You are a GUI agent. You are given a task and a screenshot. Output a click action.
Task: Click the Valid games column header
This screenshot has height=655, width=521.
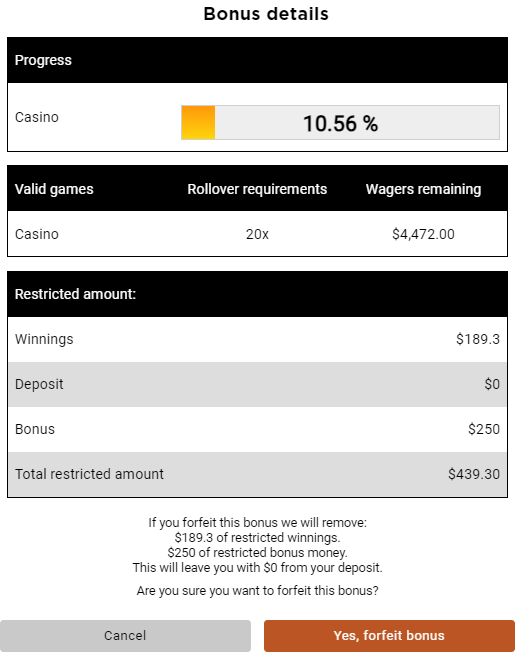click(x=54, y=189)
